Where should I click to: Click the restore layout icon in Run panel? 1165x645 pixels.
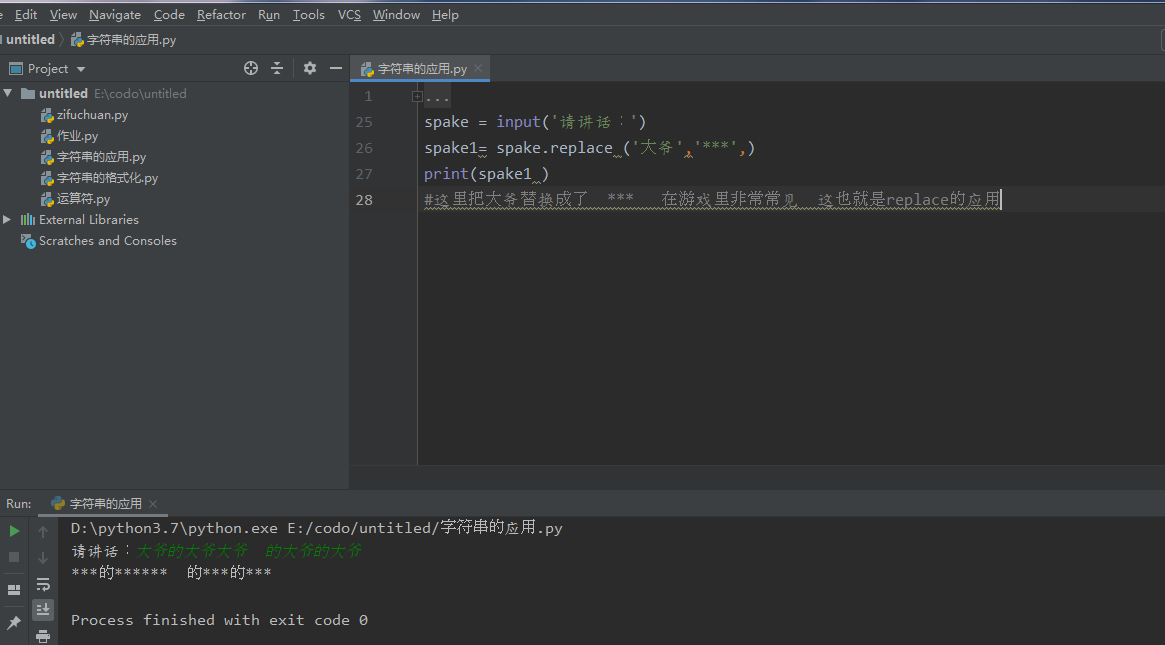[13, 590]
